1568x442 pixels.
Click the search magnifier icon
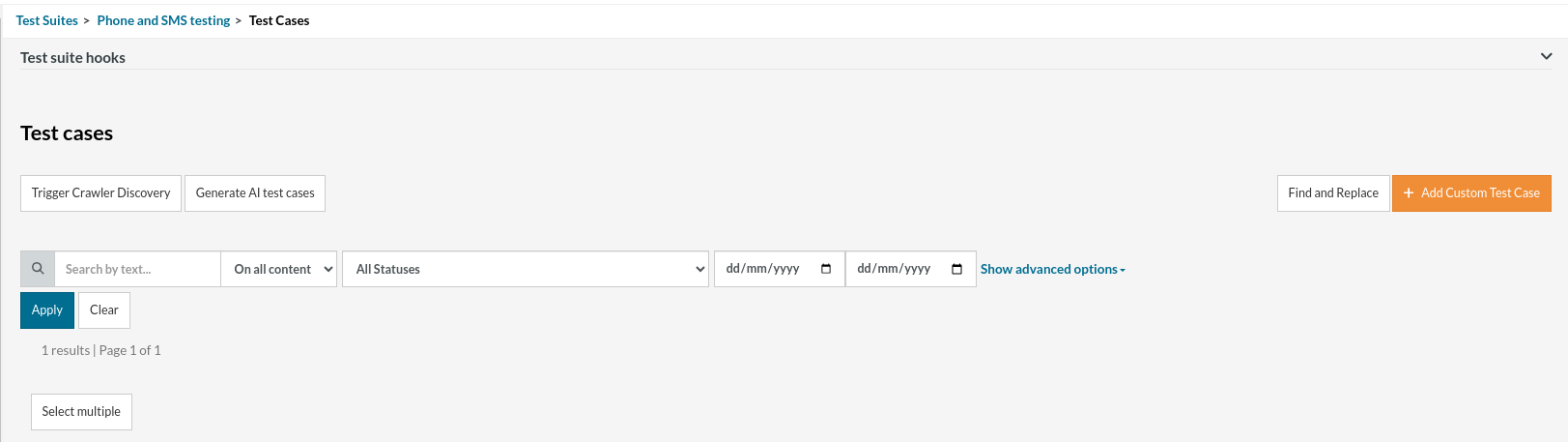38,269
